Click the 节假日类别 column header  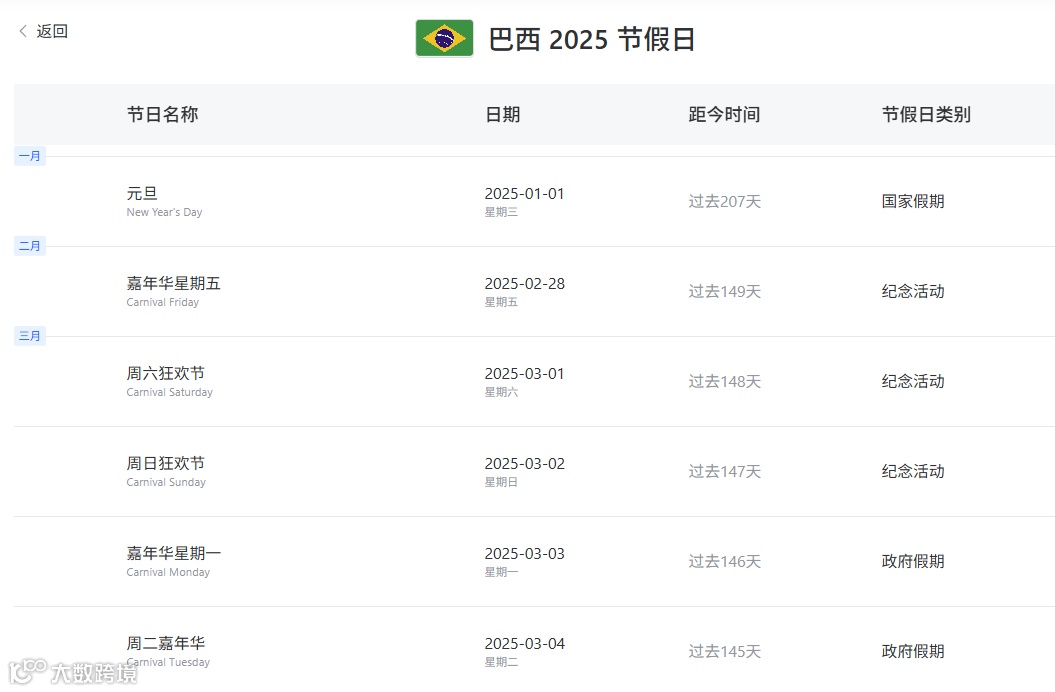tap(926, 114)
